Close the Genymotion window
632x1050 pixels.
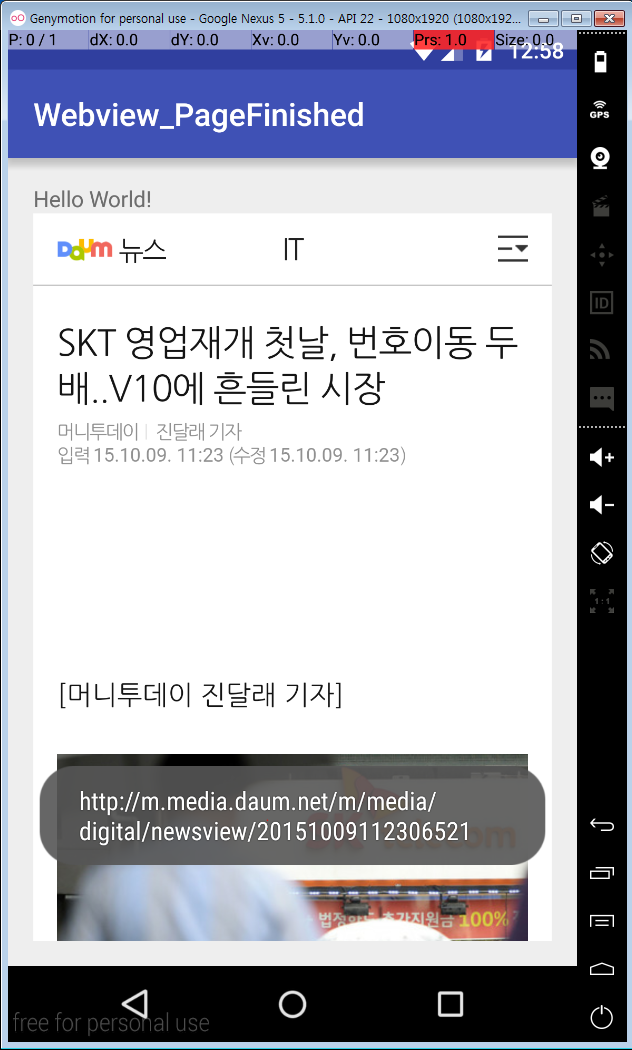609,18
